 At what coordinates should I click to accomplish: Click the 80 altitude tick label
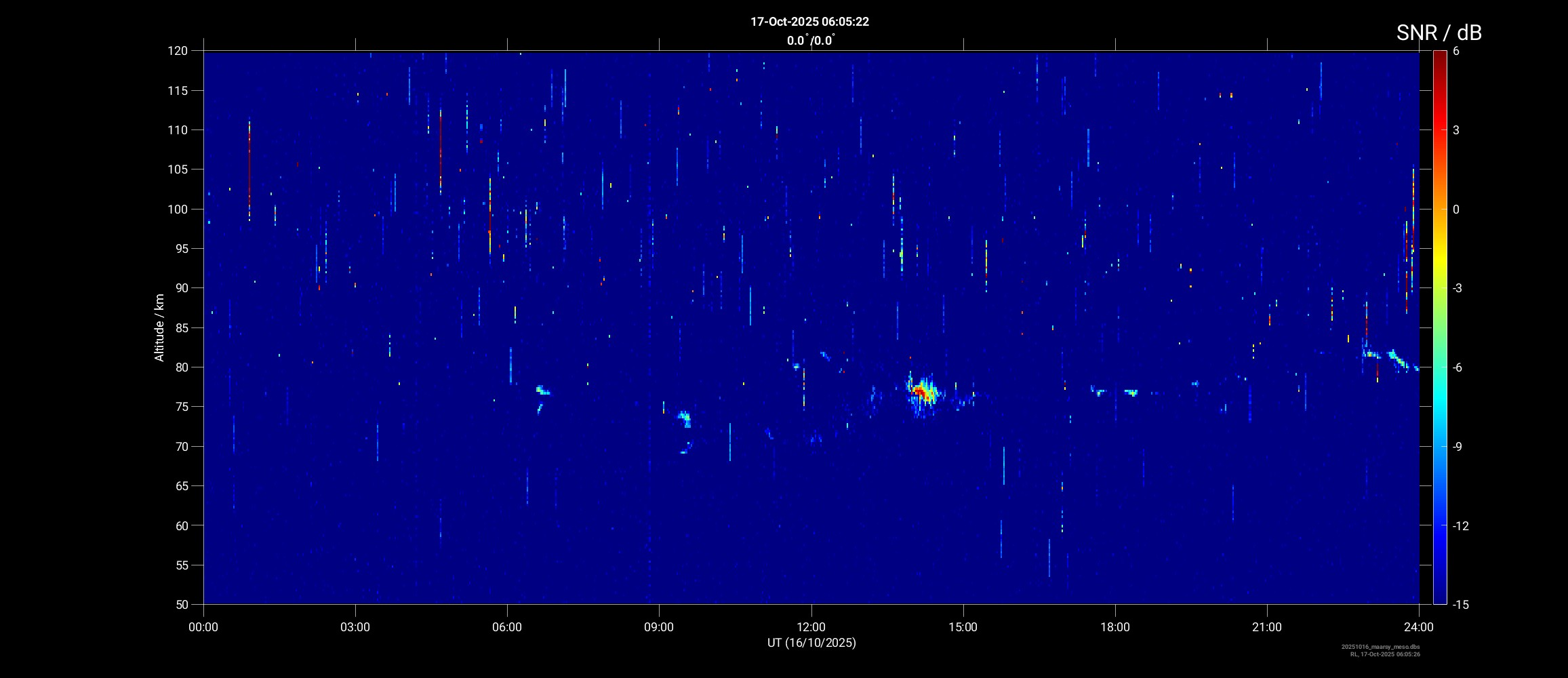[x=180, y=367]
